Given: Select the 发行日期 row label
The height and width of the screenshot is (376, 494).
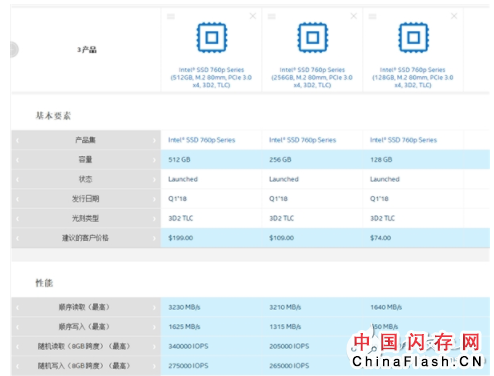Looking at the screenshot, I should click(85, 199).
